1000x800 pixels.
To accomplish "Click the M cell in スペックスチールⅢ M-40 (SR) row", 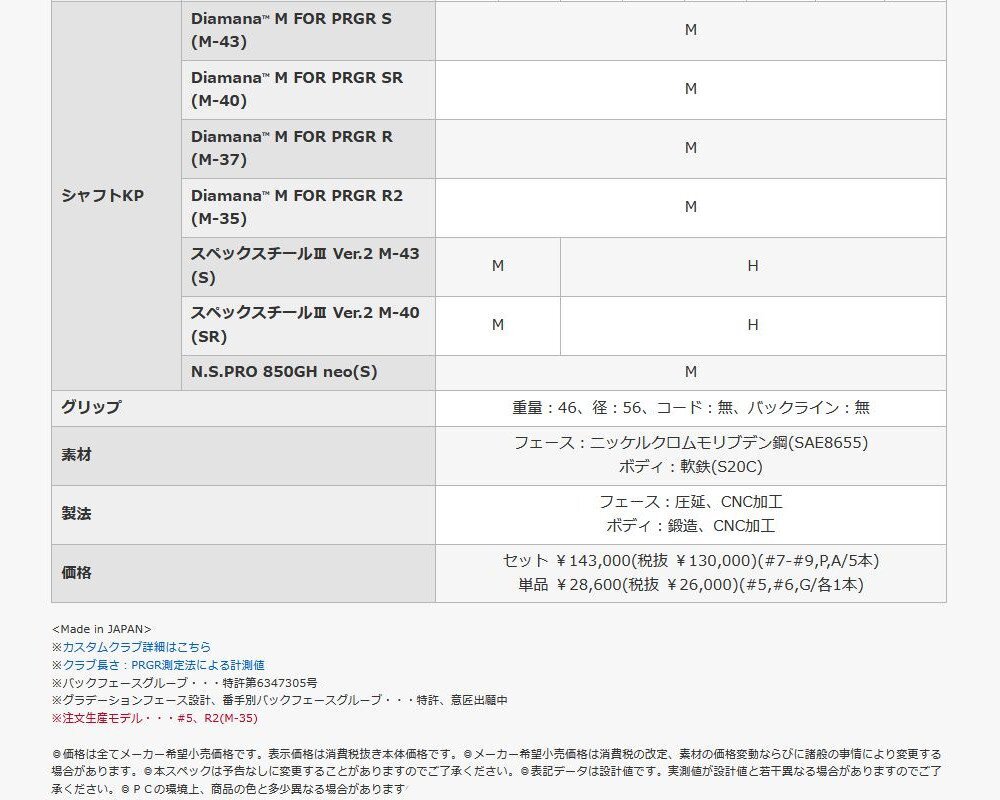I will pos(498,325).
